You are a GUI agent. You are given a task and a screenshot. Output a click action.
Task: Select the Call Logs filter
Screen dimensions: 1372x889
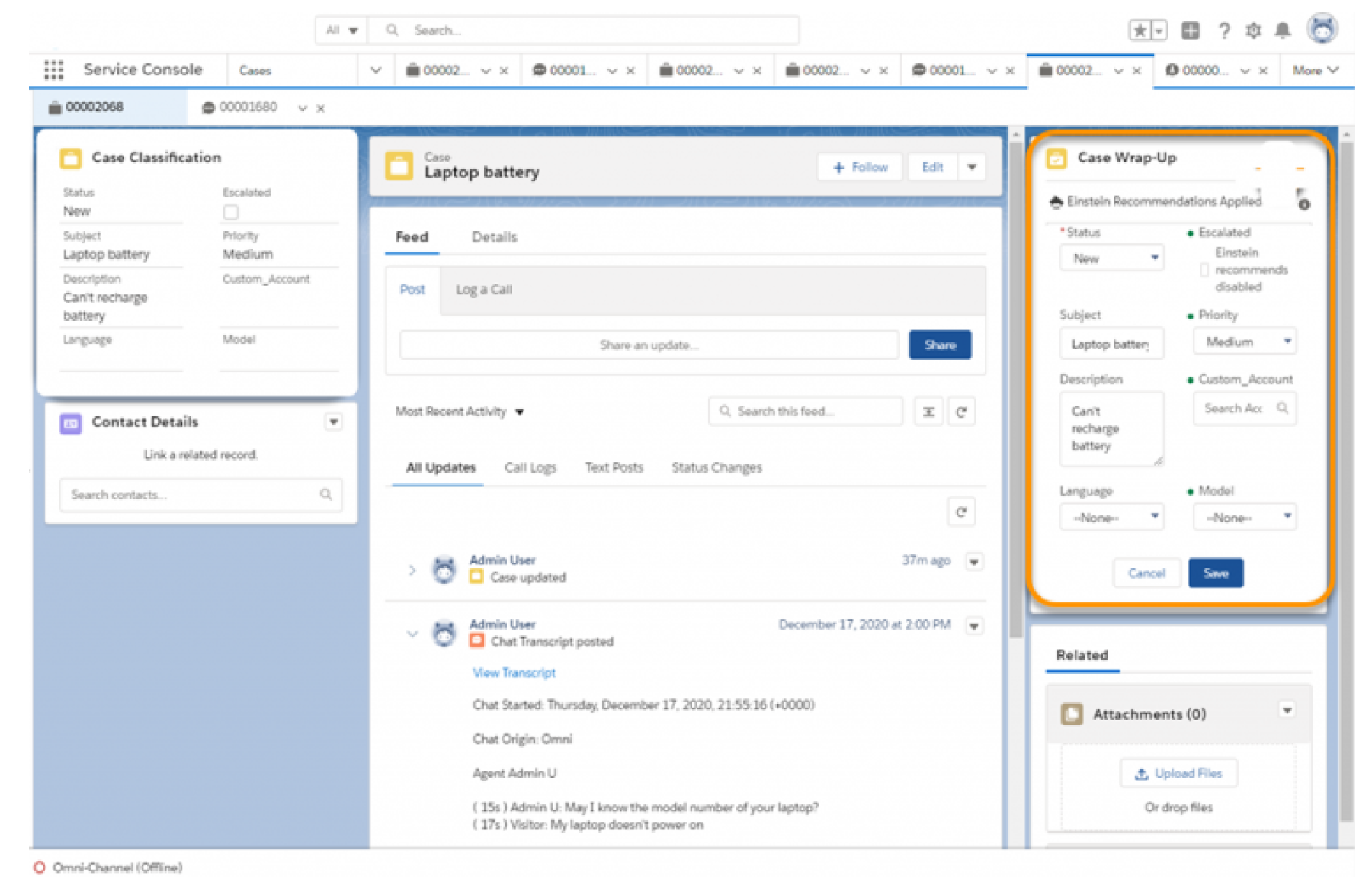[531, 467]
